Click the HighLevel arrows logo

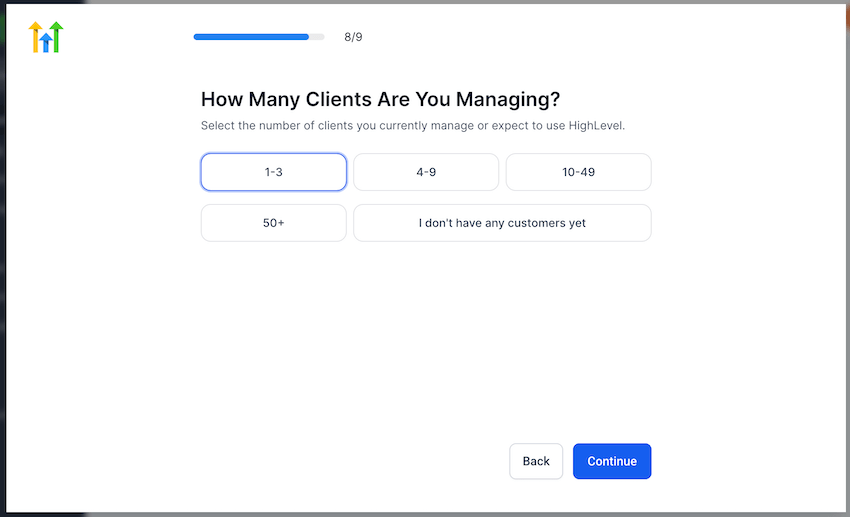click(46, 37)
